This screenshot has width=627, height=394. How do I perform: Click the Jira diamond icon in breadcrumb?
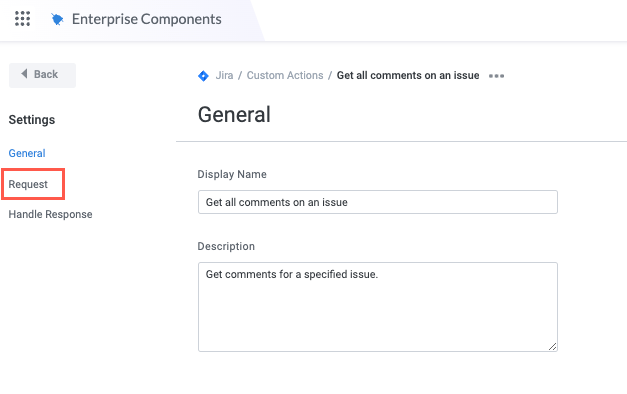203,76
